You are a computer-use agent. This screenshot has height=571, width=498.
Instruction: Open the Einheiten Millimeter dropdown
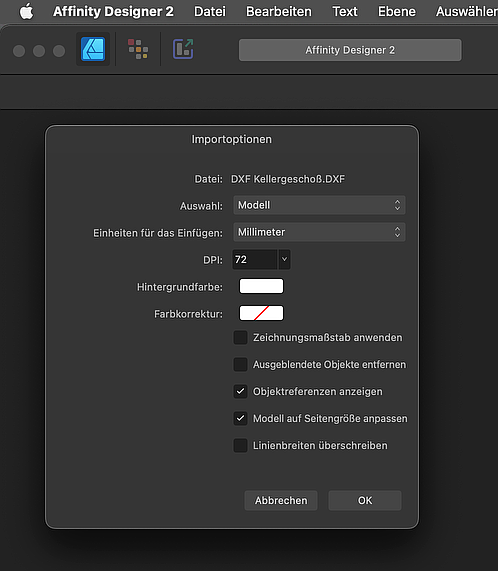pos(319,232)
